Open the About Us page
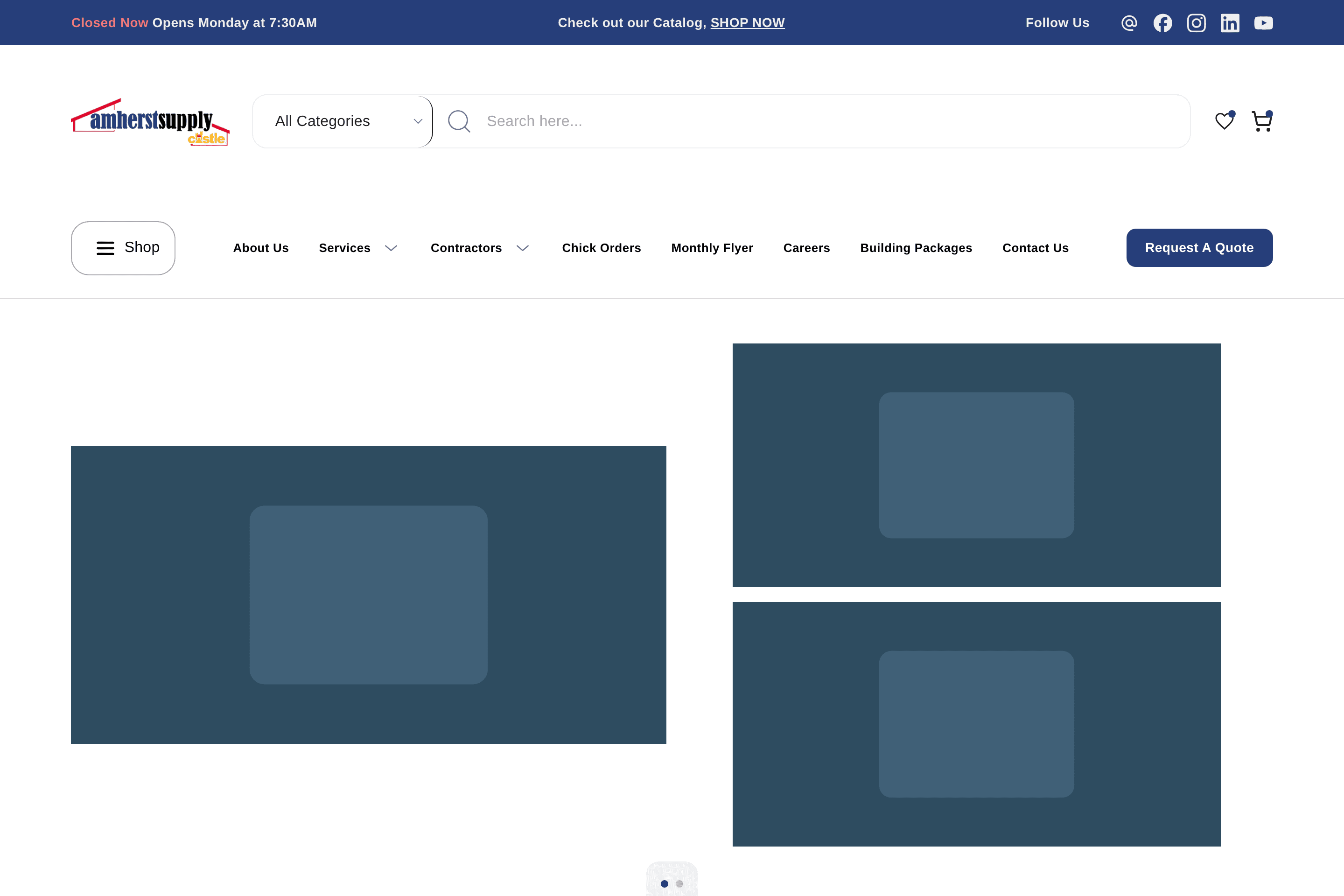 coord(260,248)
